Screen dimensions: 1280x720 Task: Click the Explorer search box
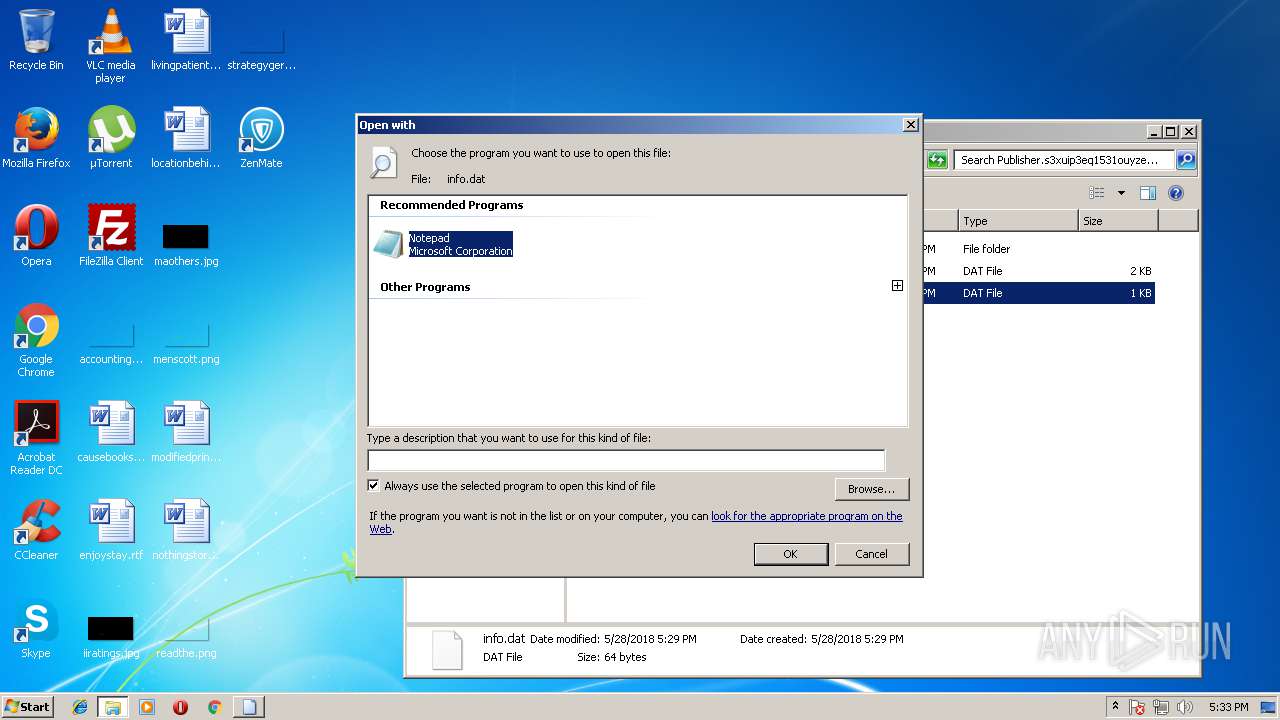pos(1063,160)
